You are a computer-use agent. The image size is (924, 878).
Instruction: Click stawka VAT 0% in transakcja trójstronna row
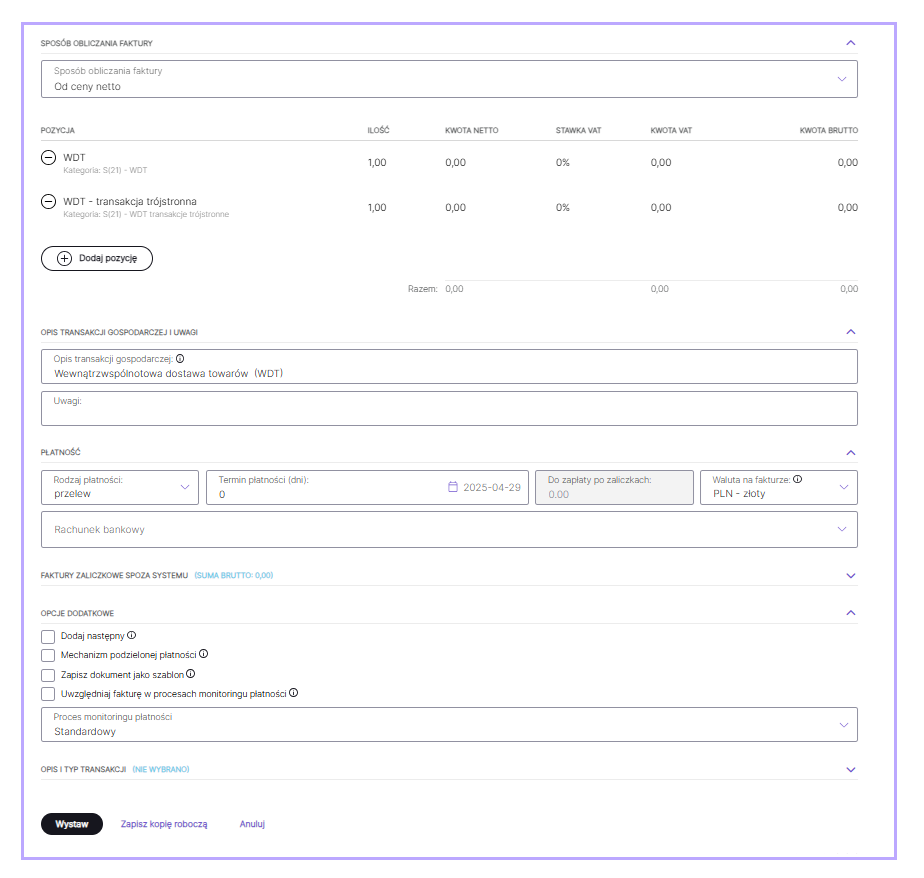tap(563, 207)
